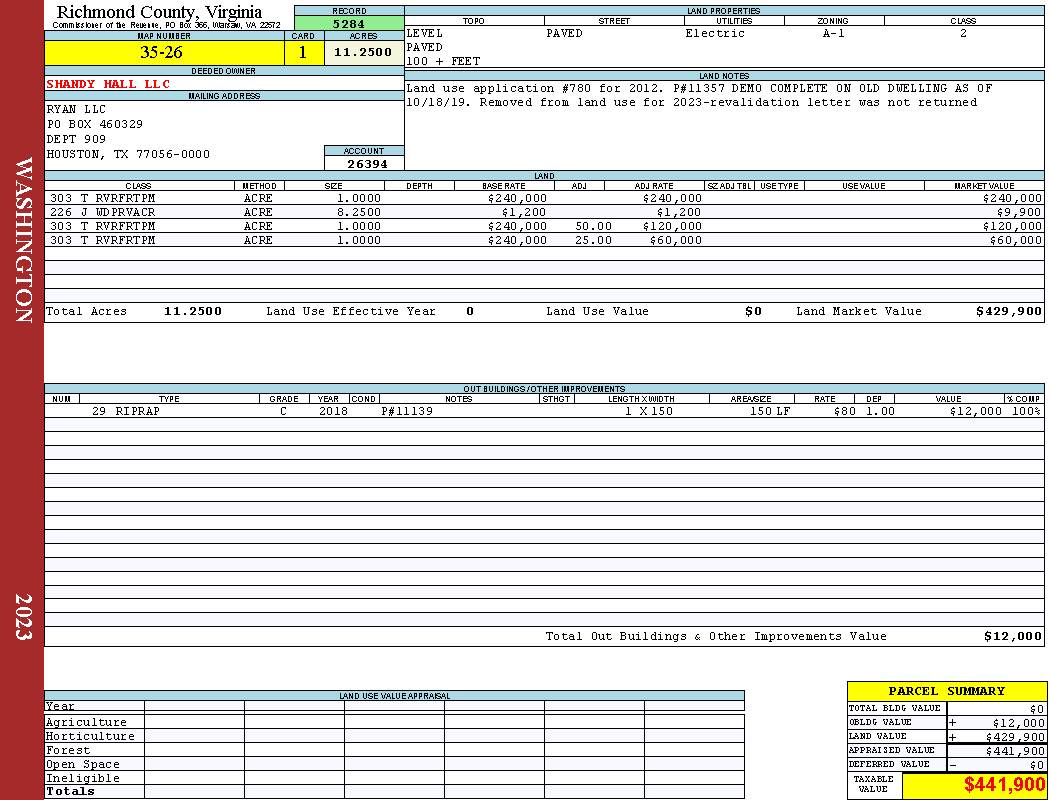Image resolution: width=1050 pixels, height=800 pixels.
Task: Select area size 150 LF
Action: (770, 411)
